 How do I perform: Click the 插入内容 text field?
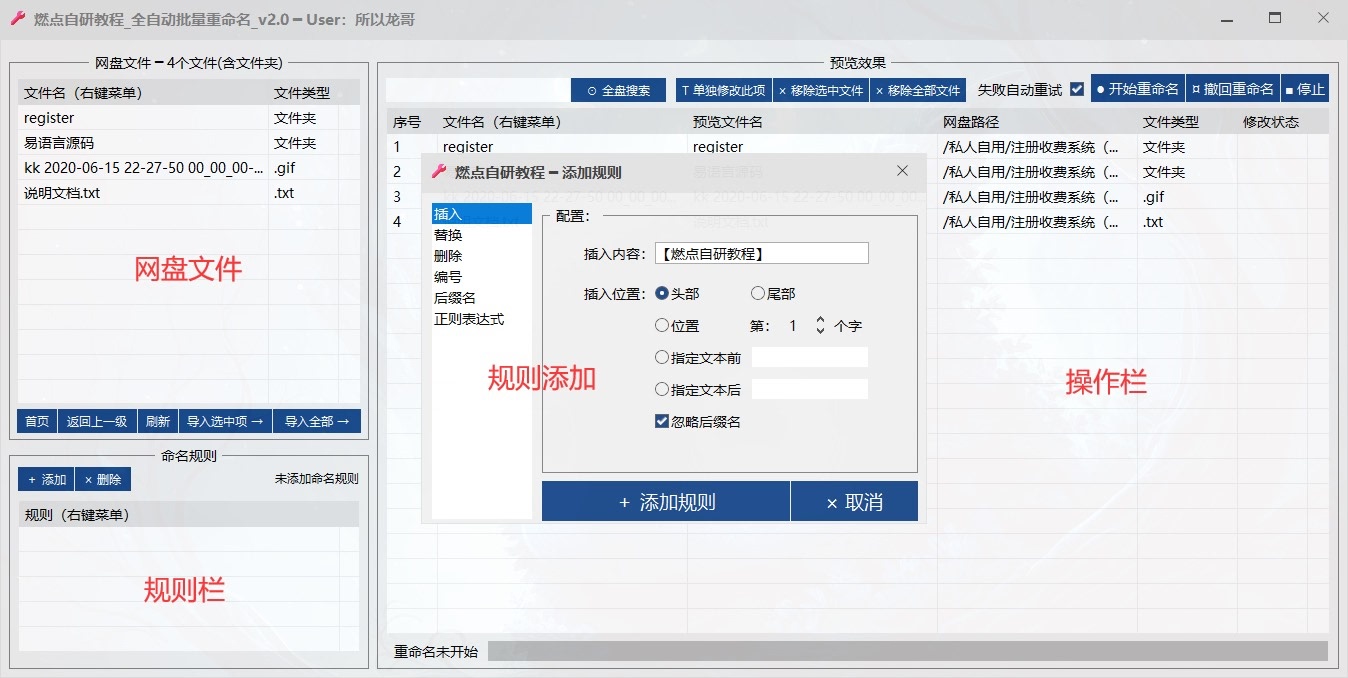pos(761,254)
